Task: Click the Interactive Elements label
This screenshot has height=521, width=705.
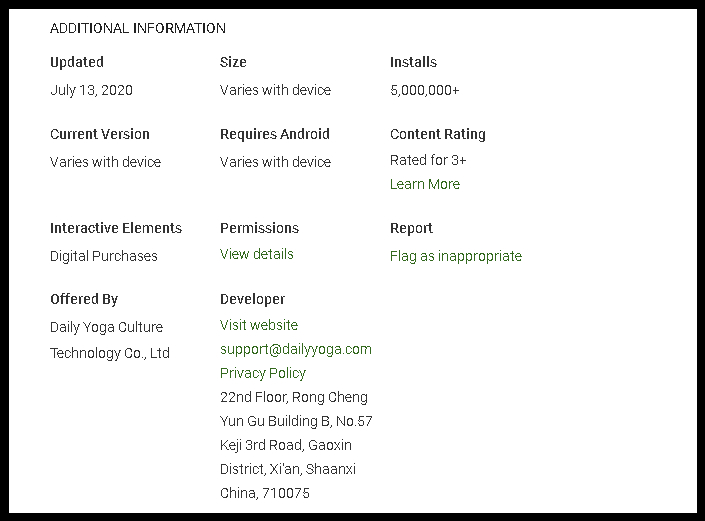Action: [x=116, y=228]
